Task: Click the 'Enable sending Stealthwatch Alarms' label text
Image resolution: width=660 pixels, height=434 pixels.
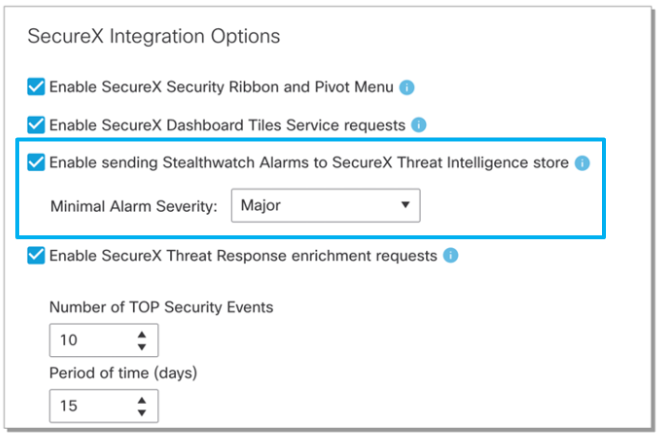Action: [309, 162]
